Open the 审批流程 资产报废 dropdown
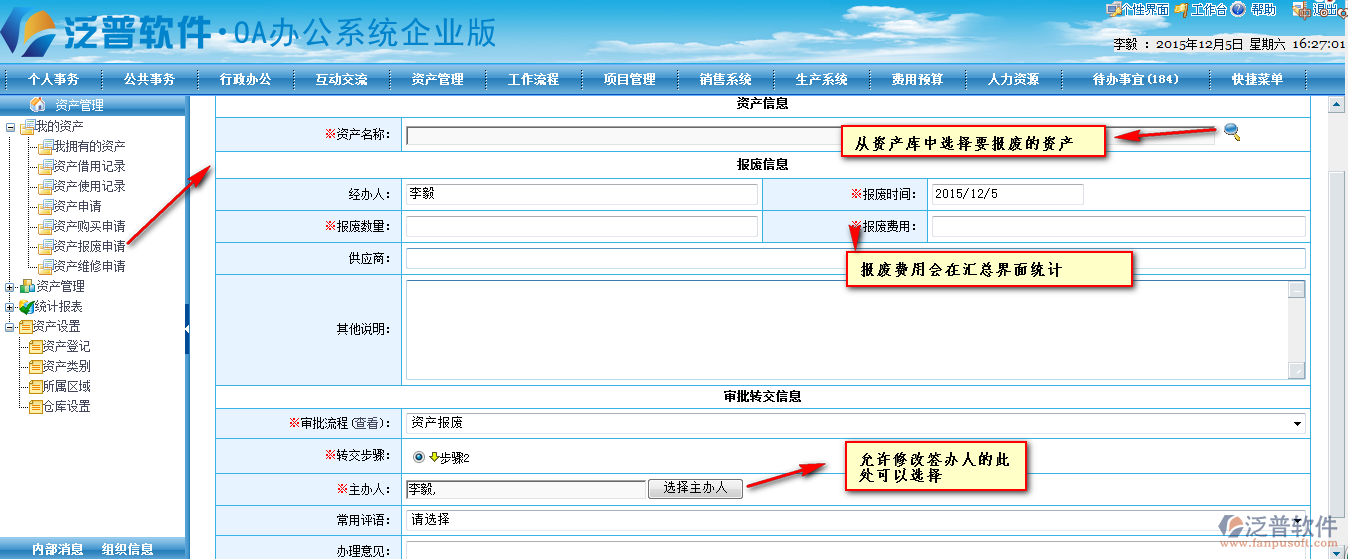 (x=856, y=423)
